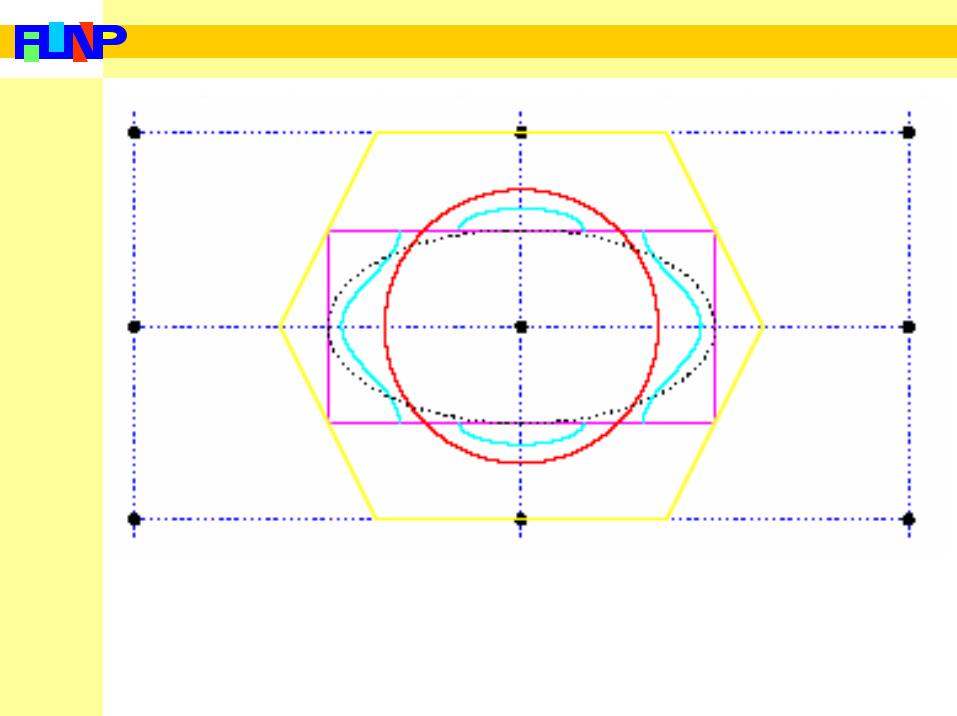Viewport: 957px width, 716px height.
Task: Select the bottom-right corner lattice point
Action: click(x=909, y=519)
